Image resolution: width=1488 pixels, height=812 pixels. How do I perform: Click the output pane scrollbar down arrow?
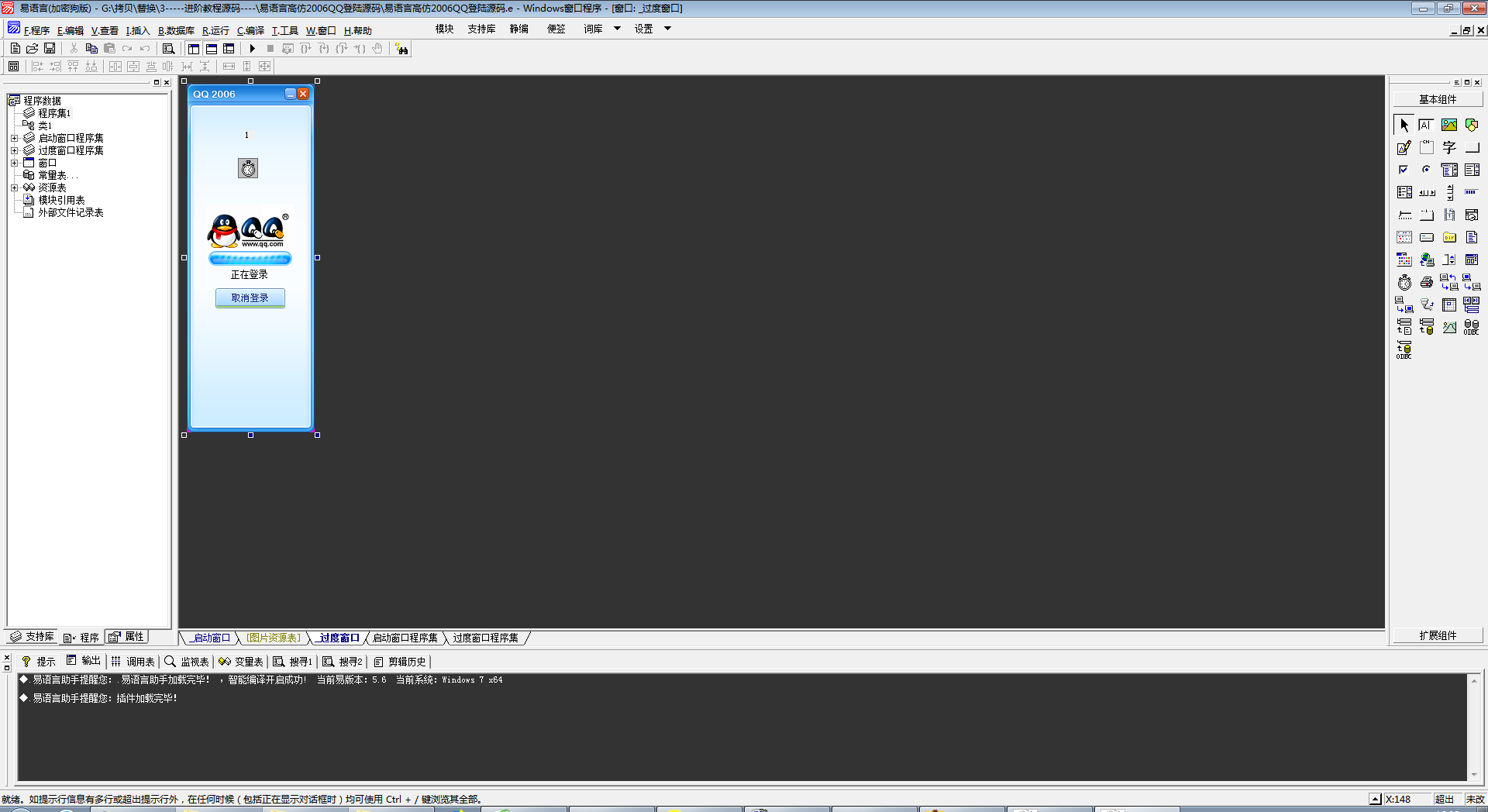tap(1474, 775)
